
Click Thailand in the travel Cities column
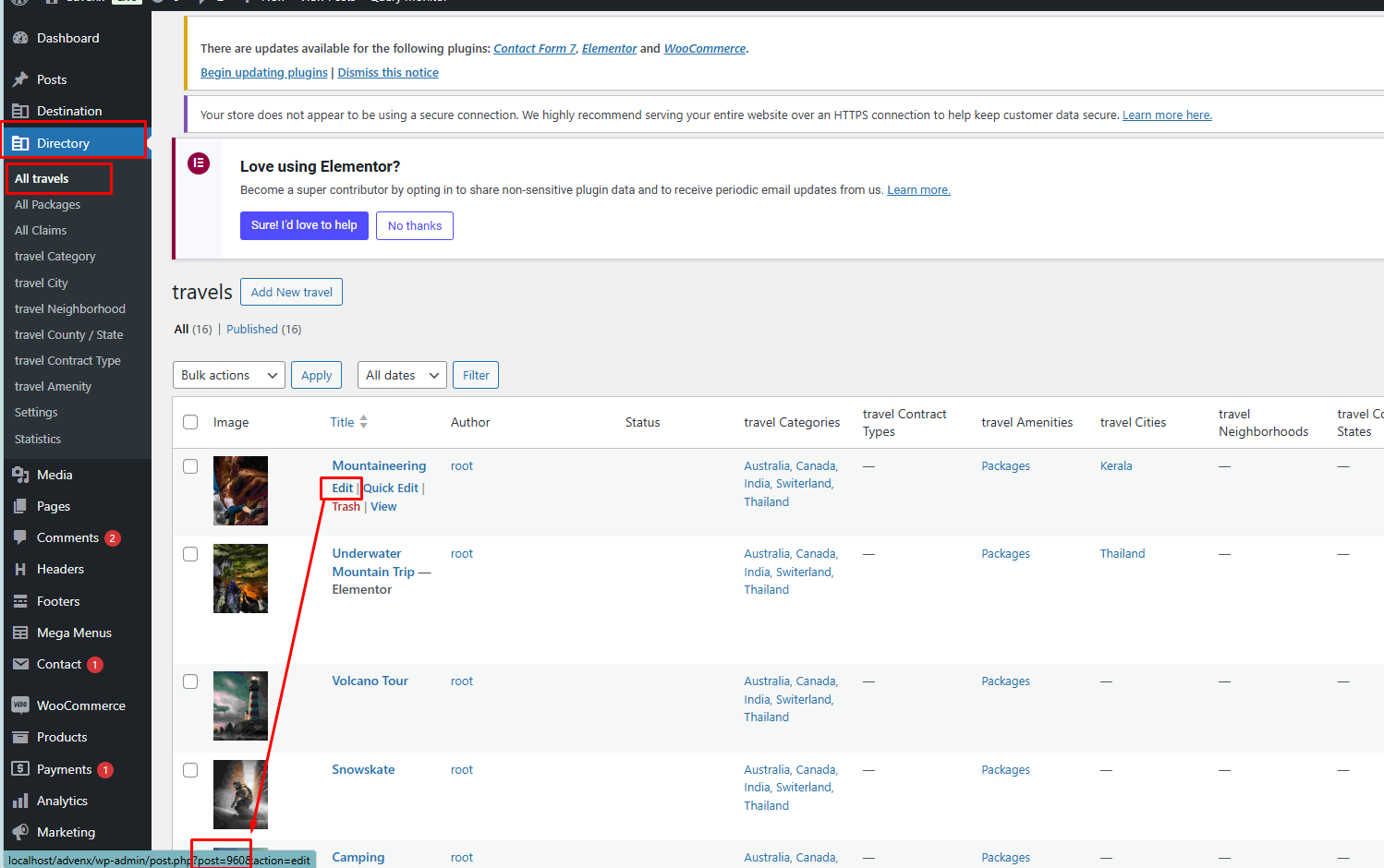(1123, 553)
